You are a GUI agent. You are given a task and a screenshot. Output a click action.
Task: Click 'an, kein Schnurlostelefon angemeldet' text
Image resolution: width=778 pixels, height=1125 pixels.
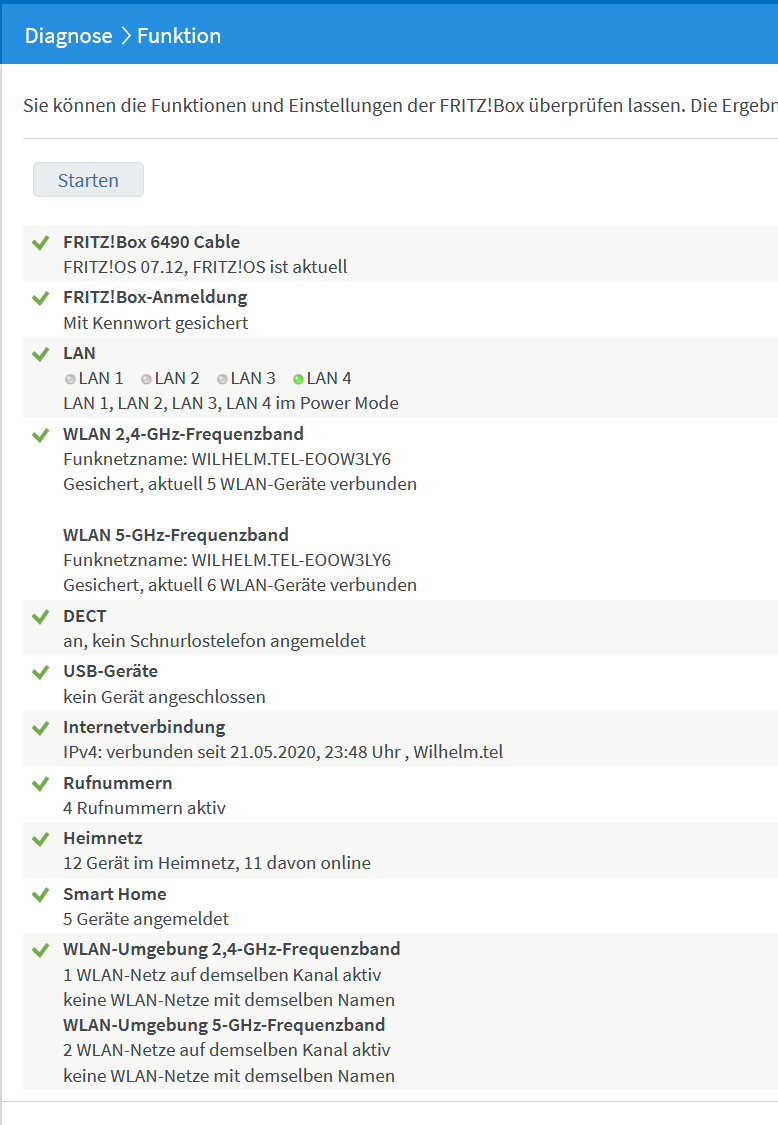(x=215, y=641)
